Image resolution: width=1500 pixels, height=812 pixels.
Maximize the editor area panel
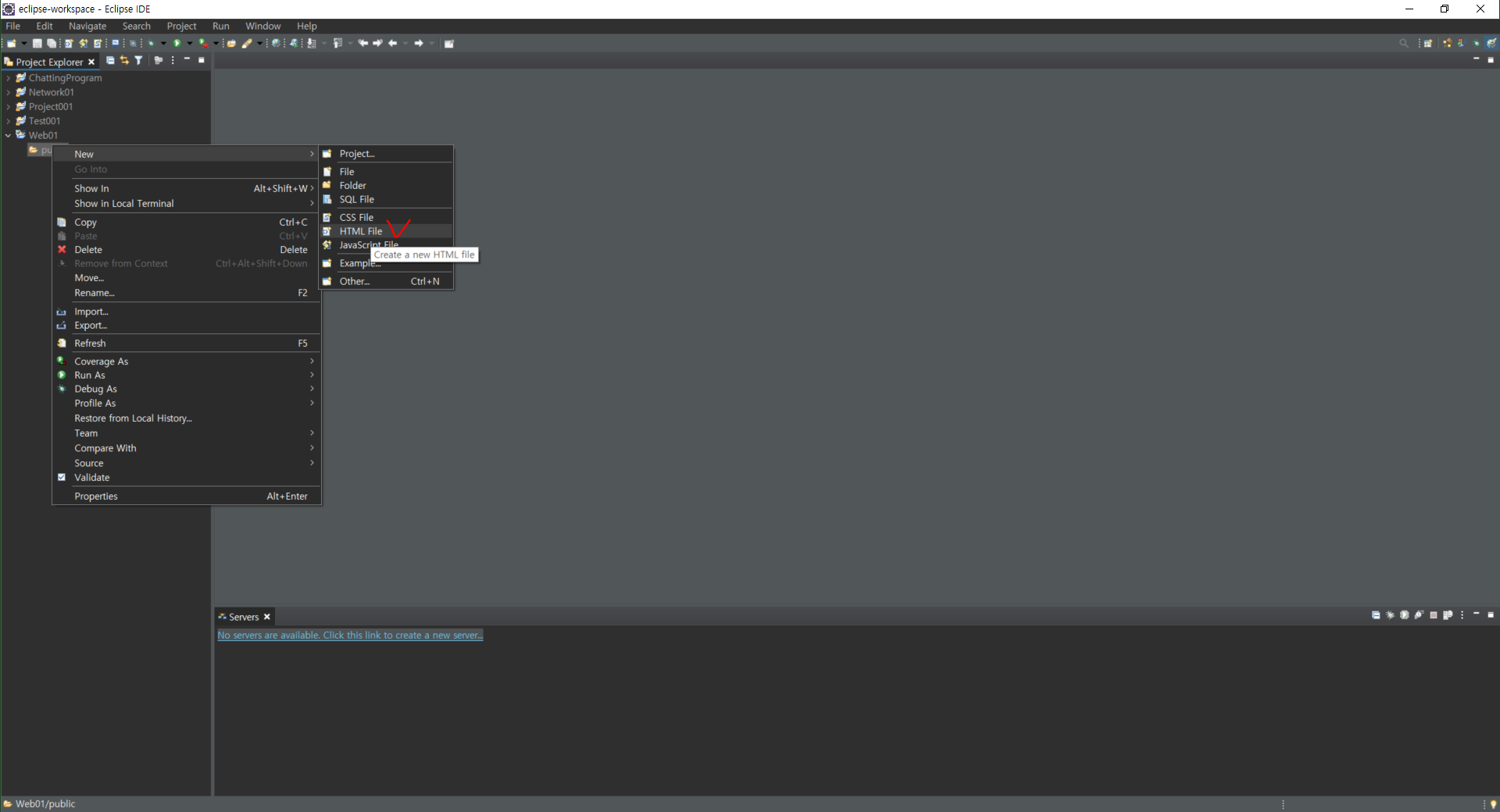click(1491, 60)
